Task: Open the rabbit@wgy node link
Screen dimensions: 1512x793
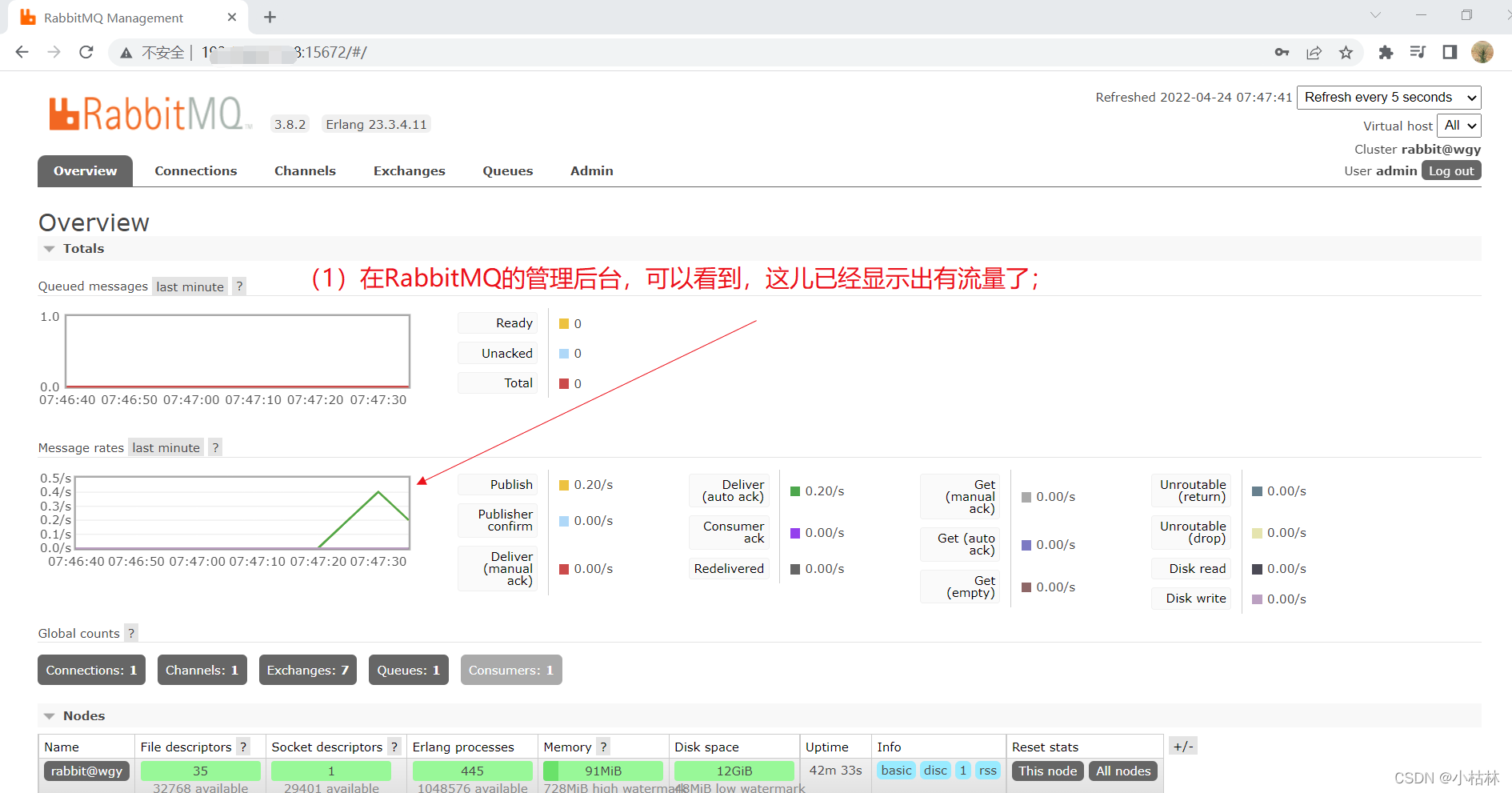Action: click(x=86, y=771)
